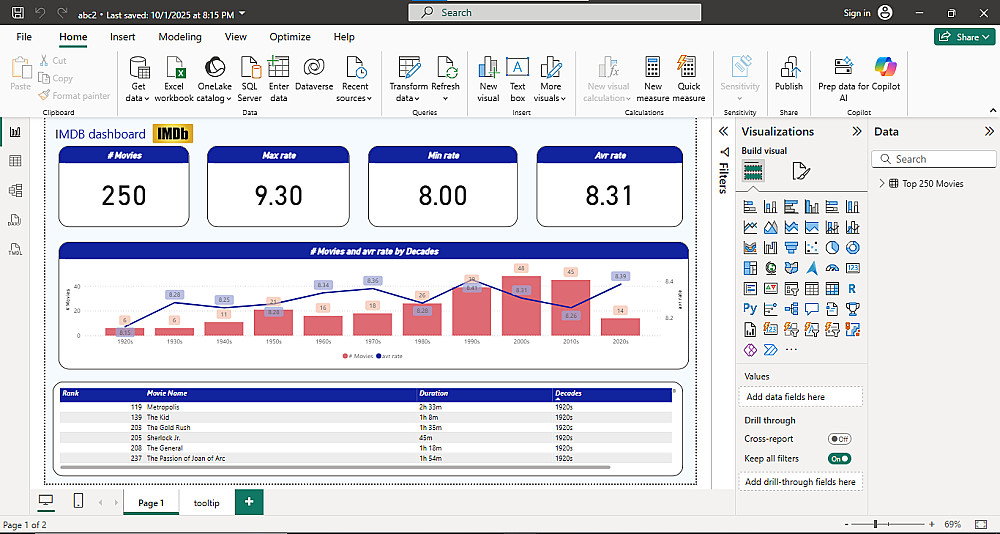Screen dimensions: 1000x534
Task: Adjust the zoom slider in status bar
Action: click(x=876, y=524)
